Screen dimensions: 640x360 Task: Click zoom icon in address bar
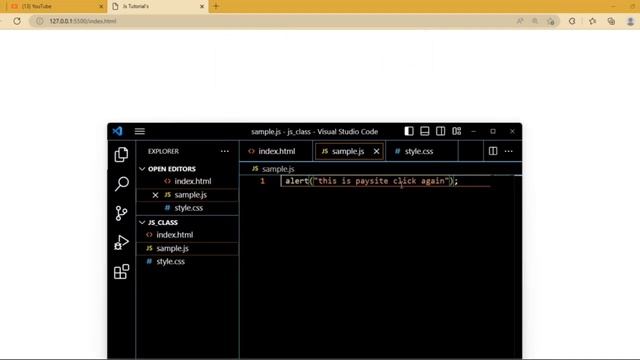click(x=535, y=21)
